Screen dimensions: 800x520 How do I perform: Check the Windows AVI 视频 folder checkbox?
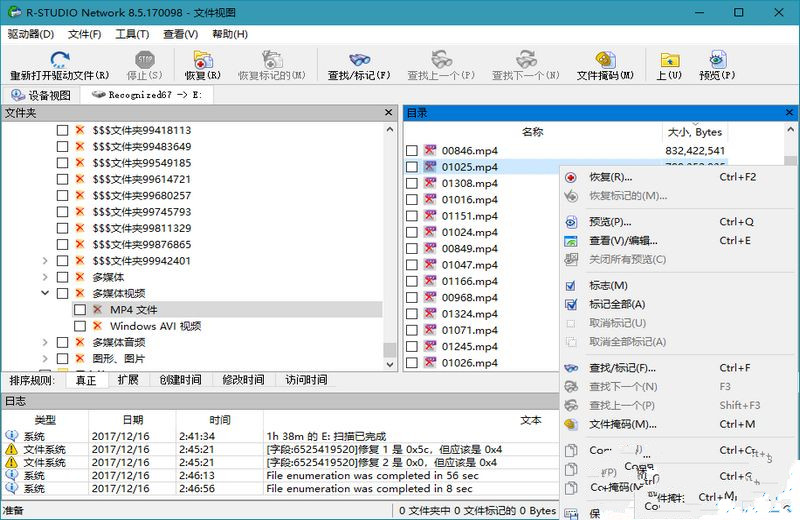80,326
